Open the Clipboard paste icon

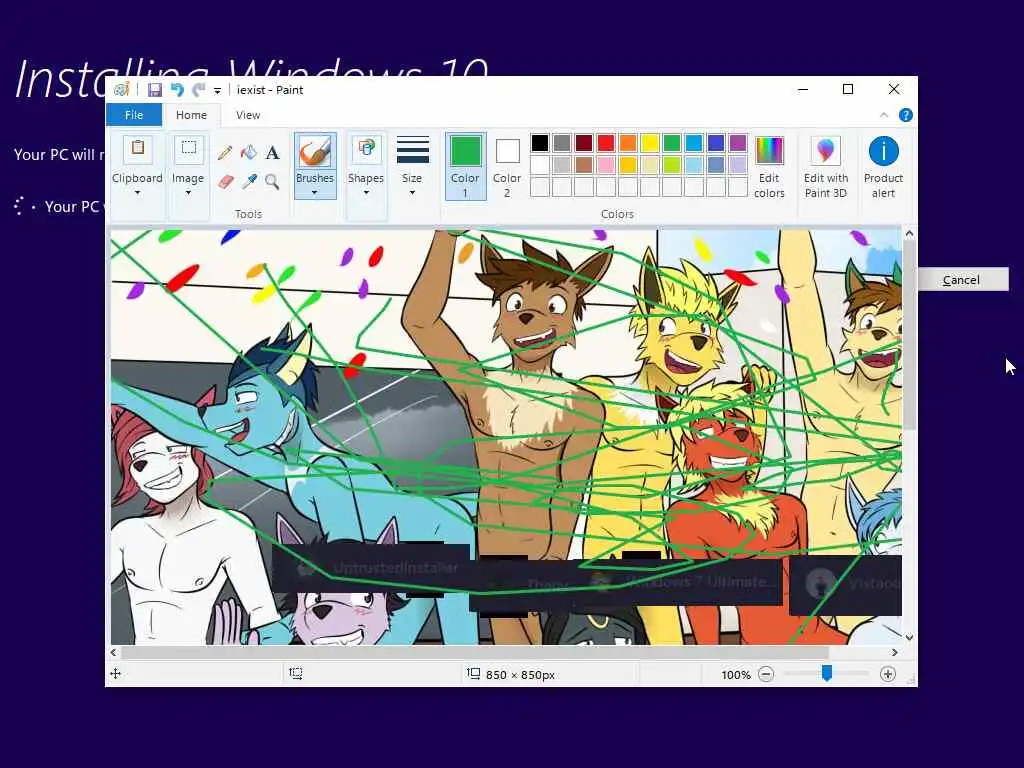pos(137,149)
